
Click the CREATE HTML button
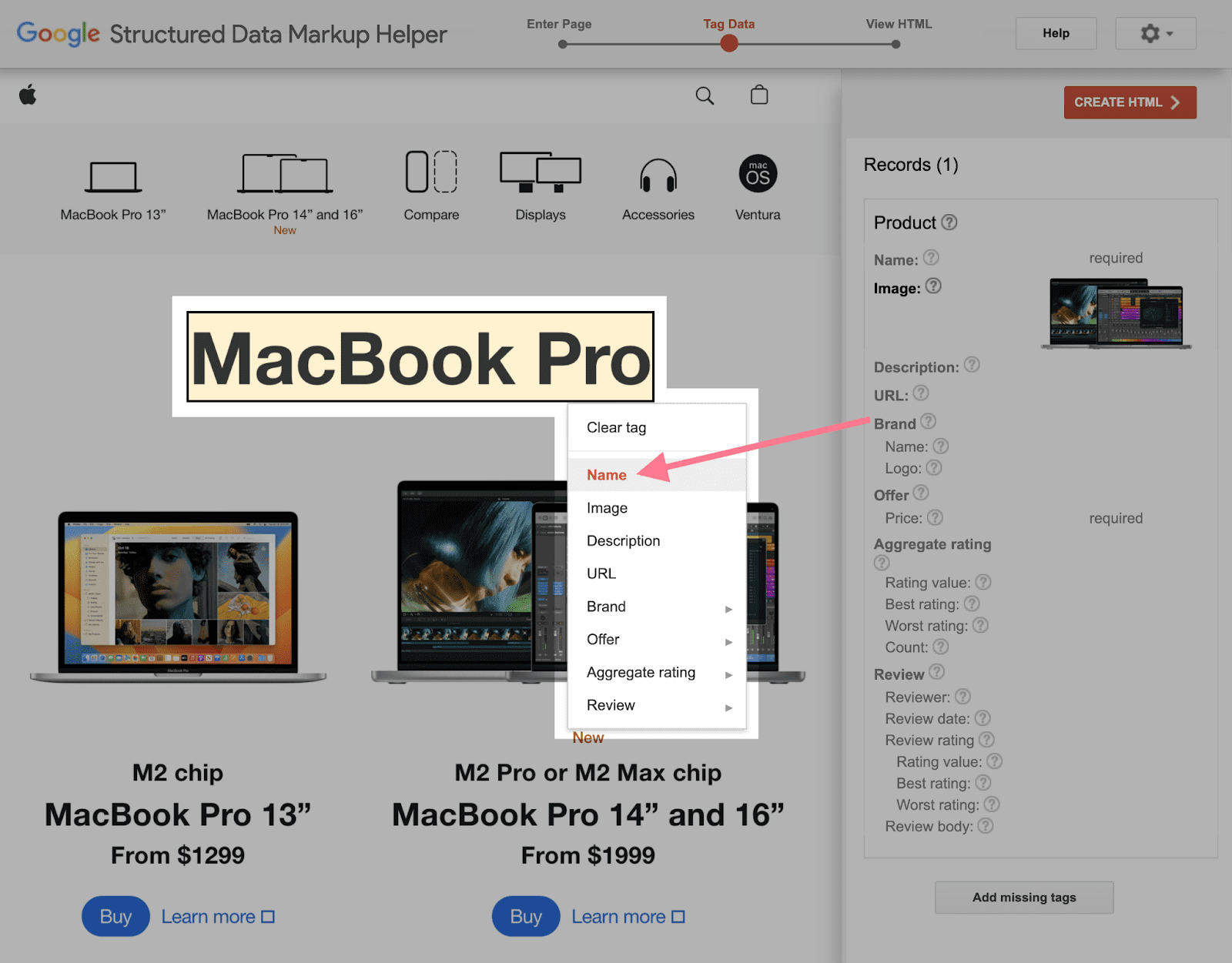1130,102
